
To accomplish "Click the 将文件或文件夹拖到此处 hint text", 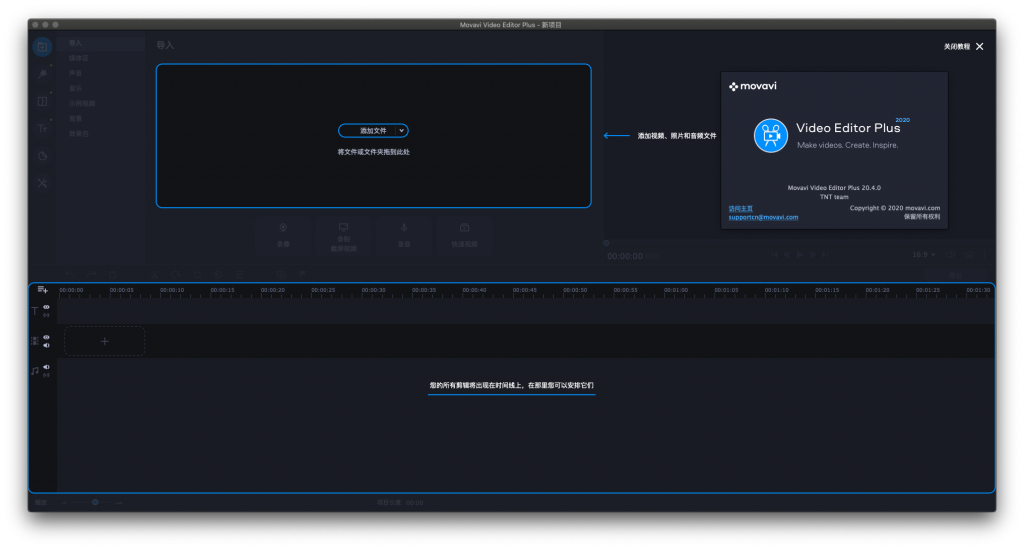I will coord(374,152).
